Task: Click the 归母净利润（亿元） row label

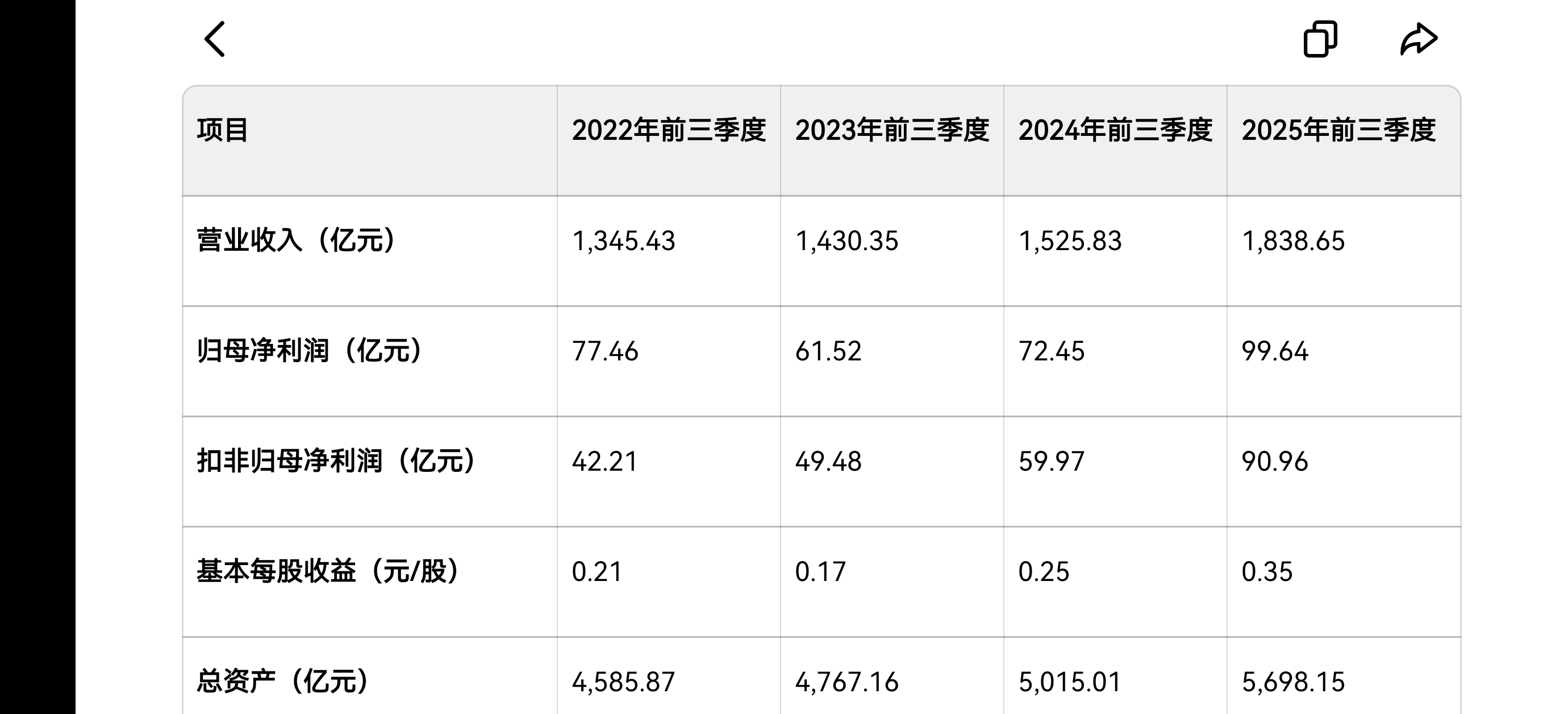Action: tap(310, 350)
